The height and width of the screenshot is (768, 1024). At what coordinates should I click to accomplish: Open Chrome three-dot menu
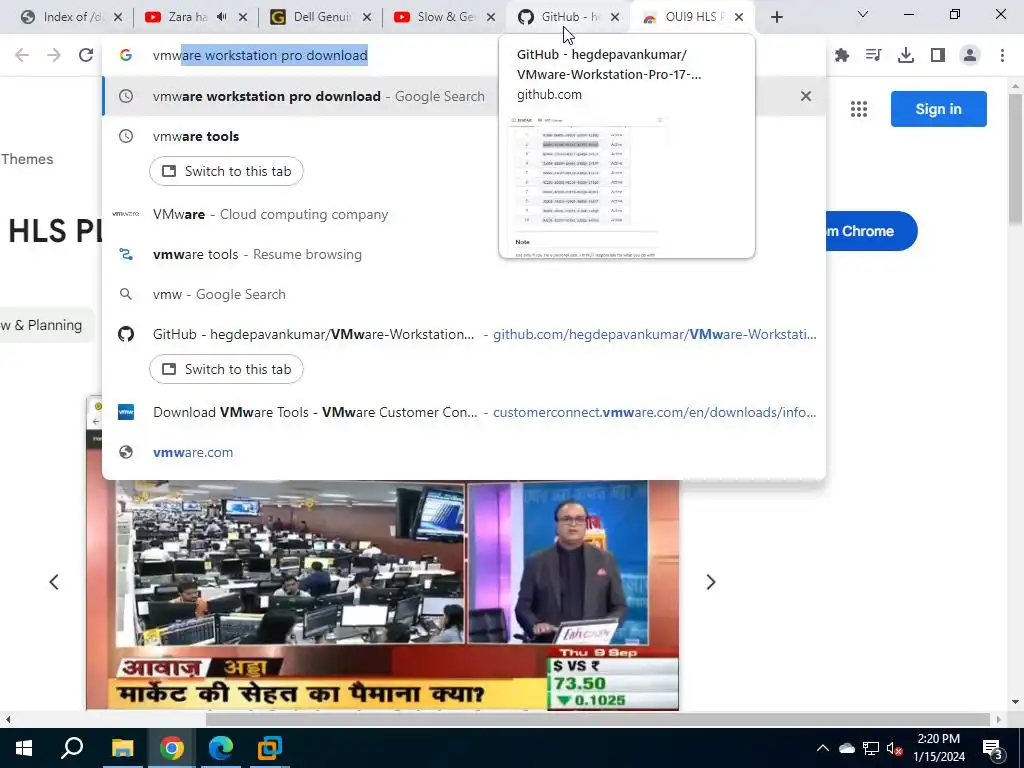click(1002, 56)
